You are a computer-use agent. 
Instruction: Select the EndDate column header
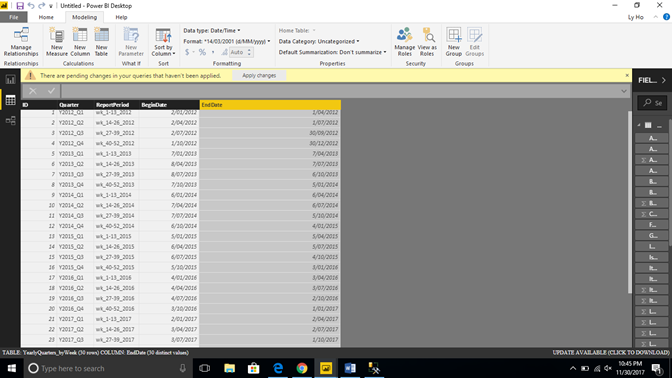(x=270, y=105)
